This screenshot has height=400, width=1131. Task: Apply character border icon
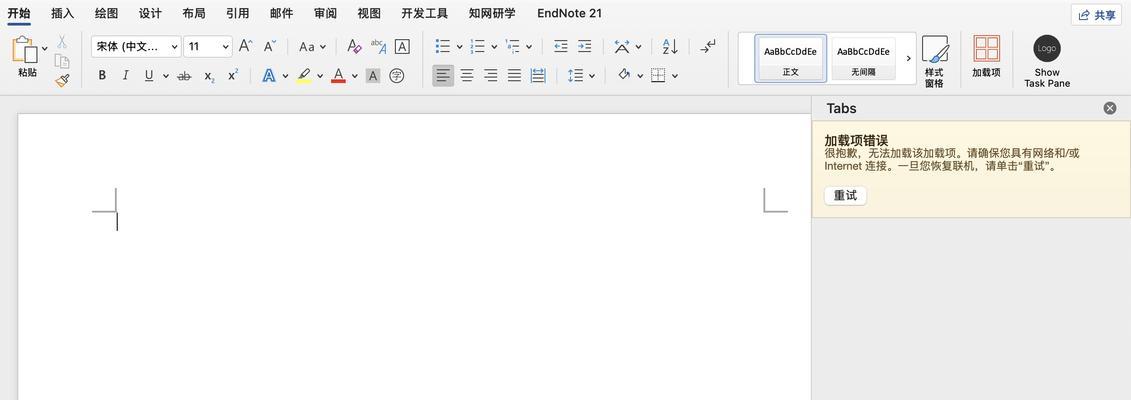tap(402, 46)
